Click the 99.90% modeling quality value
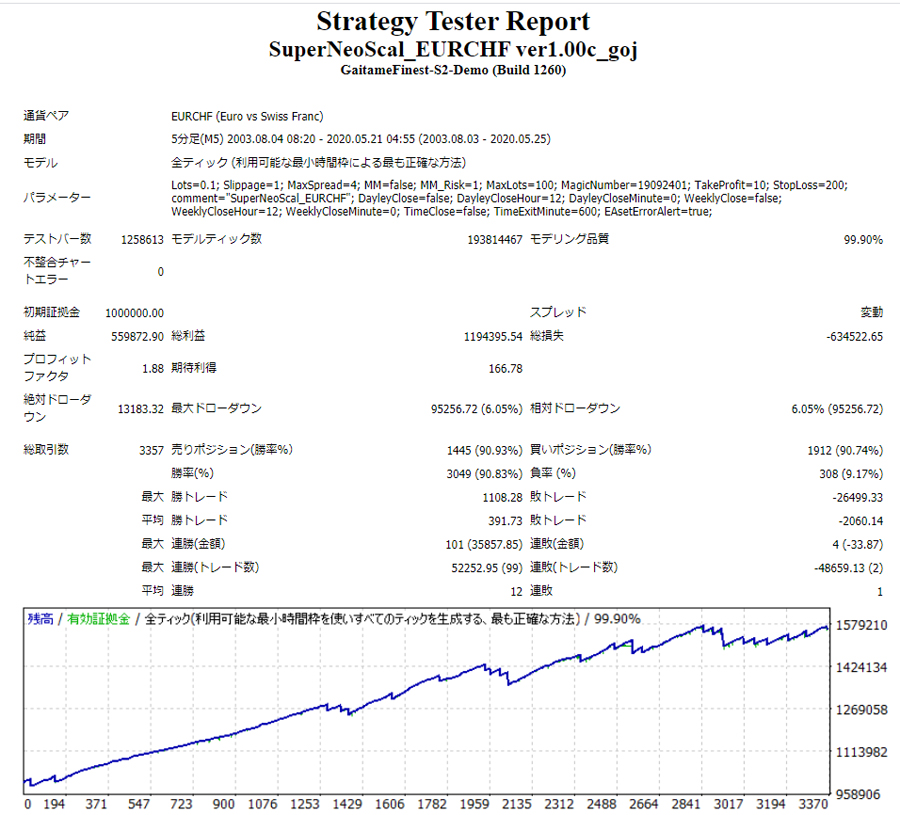The width and height of the screenshot is (900, 815). click(x=863, y=239)
